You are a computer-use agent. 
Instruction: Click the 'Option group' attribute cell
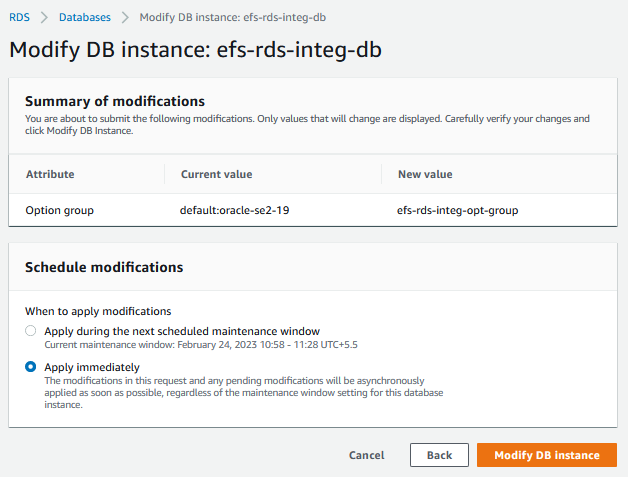(x=59, y=210)
